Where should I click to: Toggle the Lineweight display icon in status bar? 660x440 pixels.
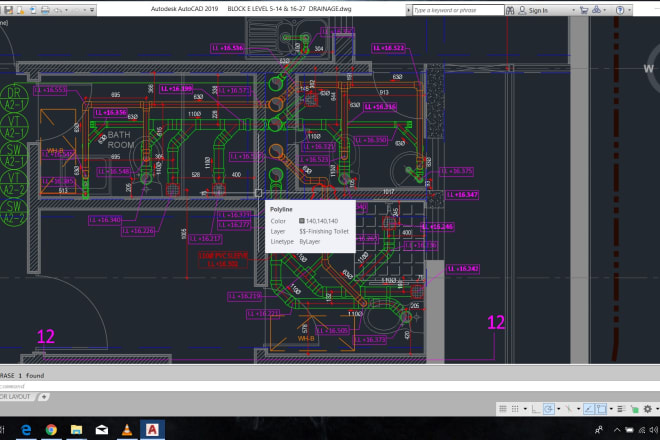tap(621, 408)
